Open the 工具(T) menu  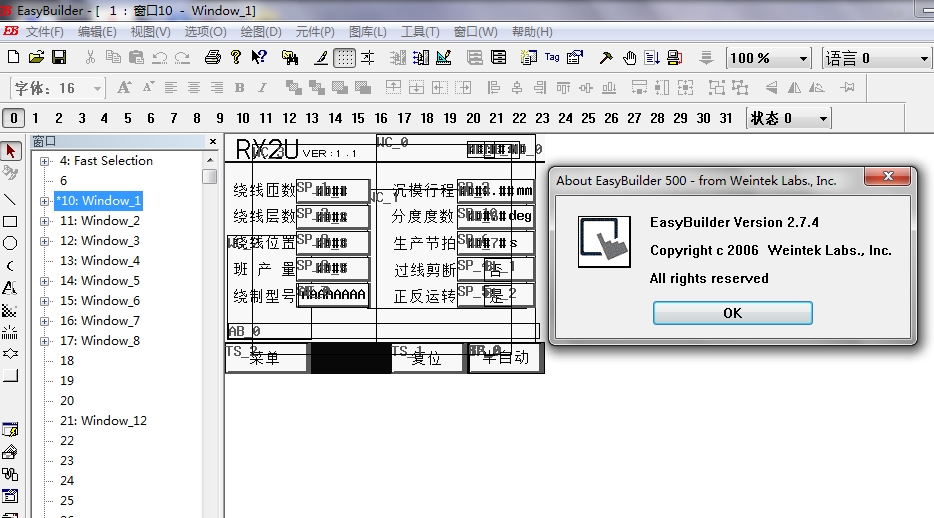click(x=420, y=32)
